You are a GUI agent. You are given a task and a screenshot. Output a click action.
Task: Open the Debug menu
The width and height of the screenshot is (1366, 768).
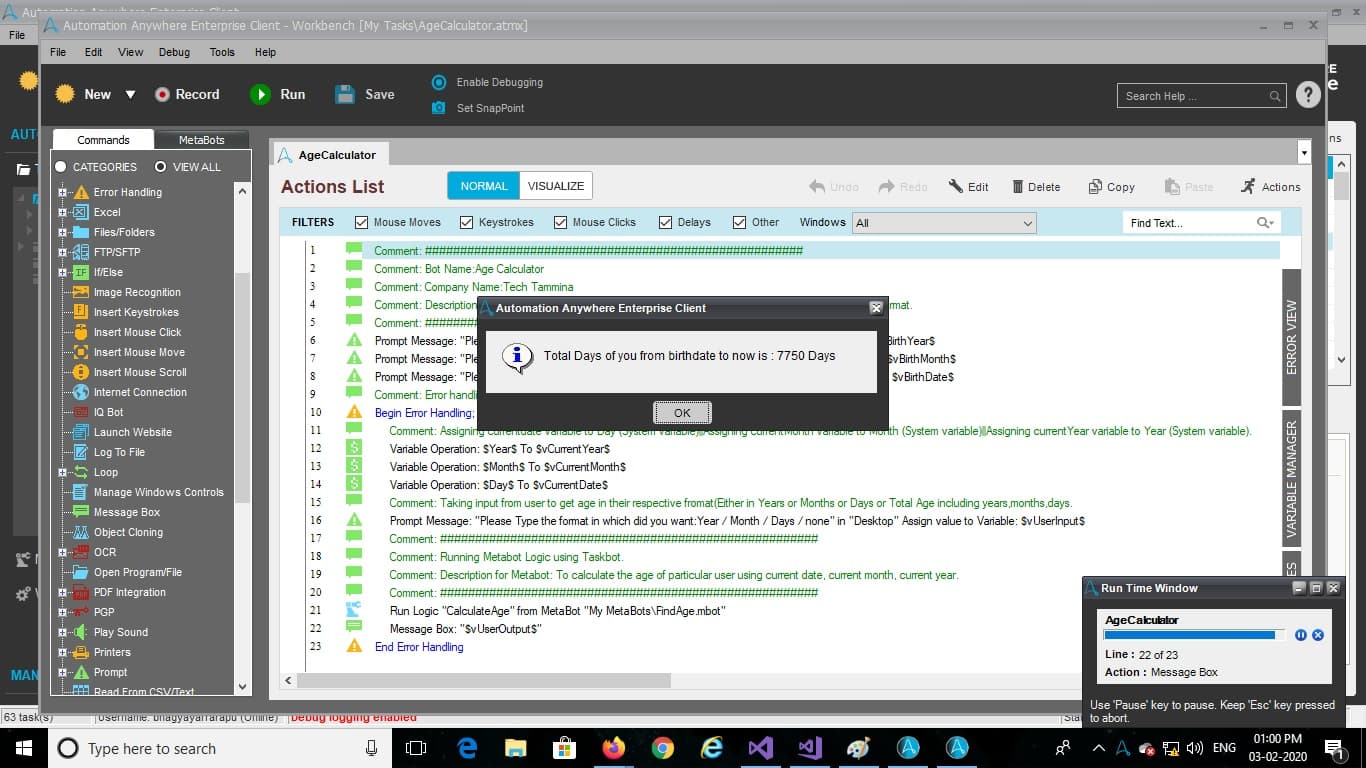[x=174, y=52]
